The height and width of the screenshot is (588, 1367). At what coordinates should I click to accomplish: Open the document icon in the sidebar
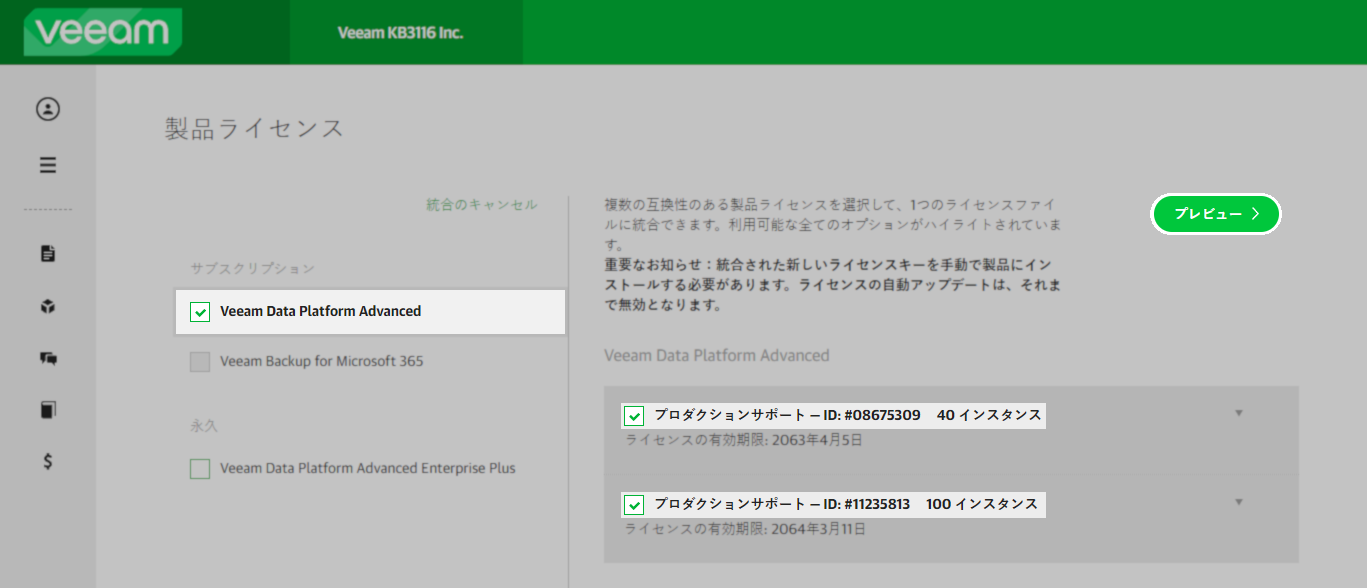coord(48,253)
